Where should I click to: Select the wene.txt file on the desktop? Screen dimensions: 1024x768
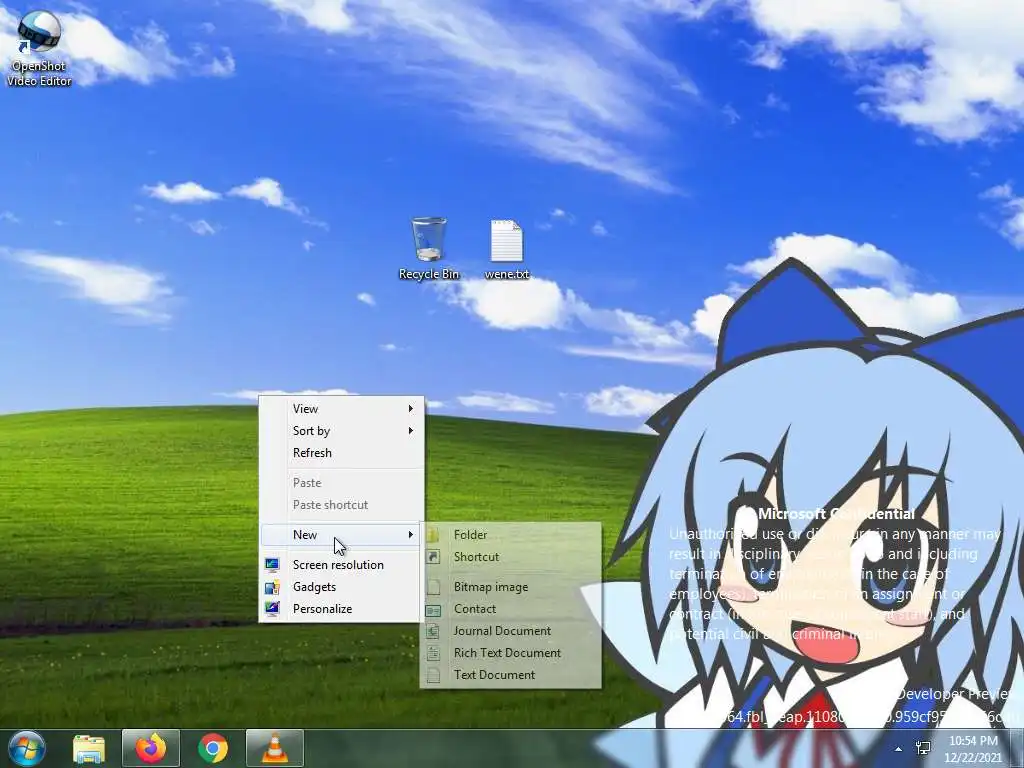(x=507, y=249)
